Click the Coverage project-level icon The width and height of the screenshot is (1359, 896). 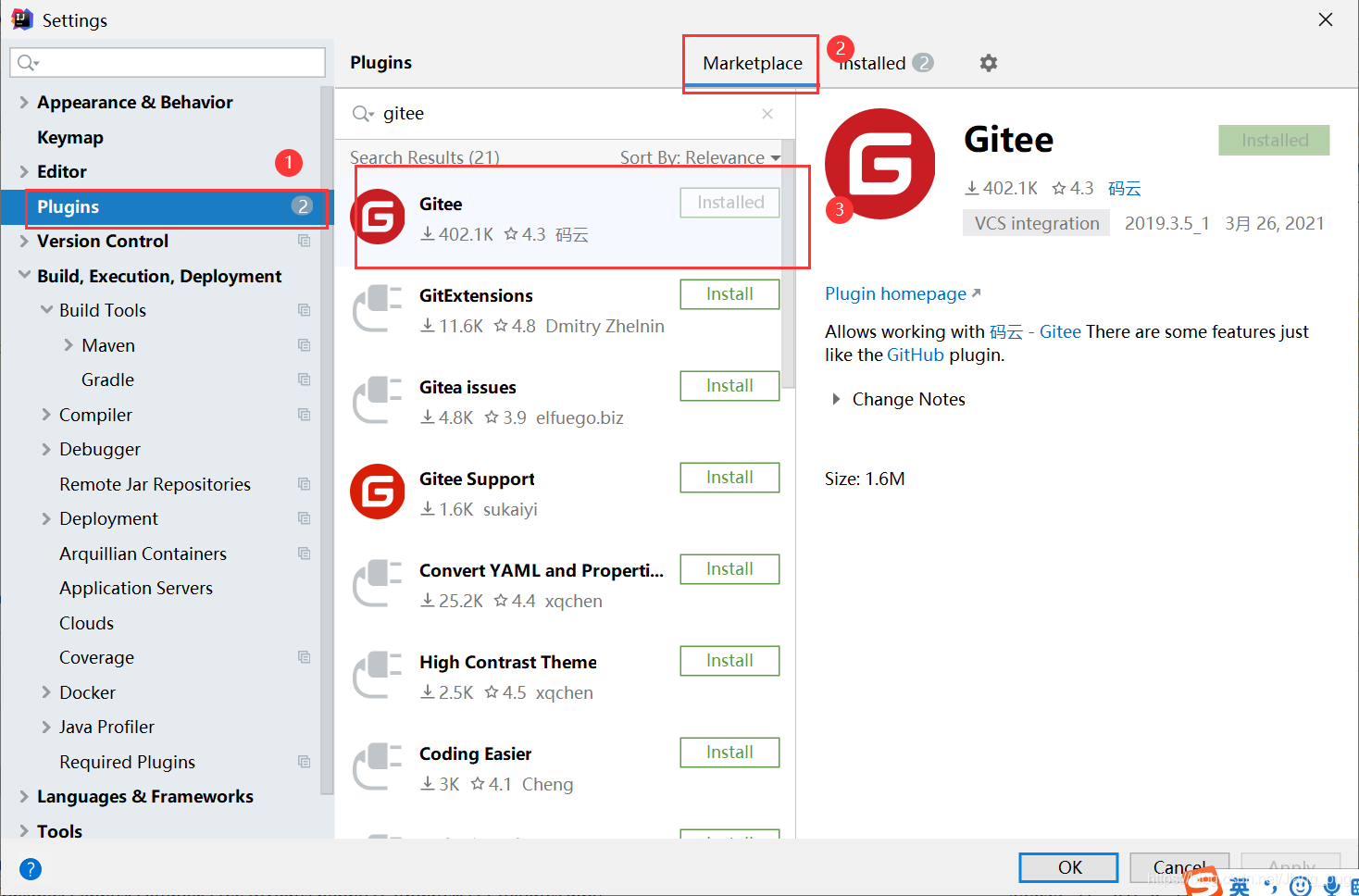304,657
